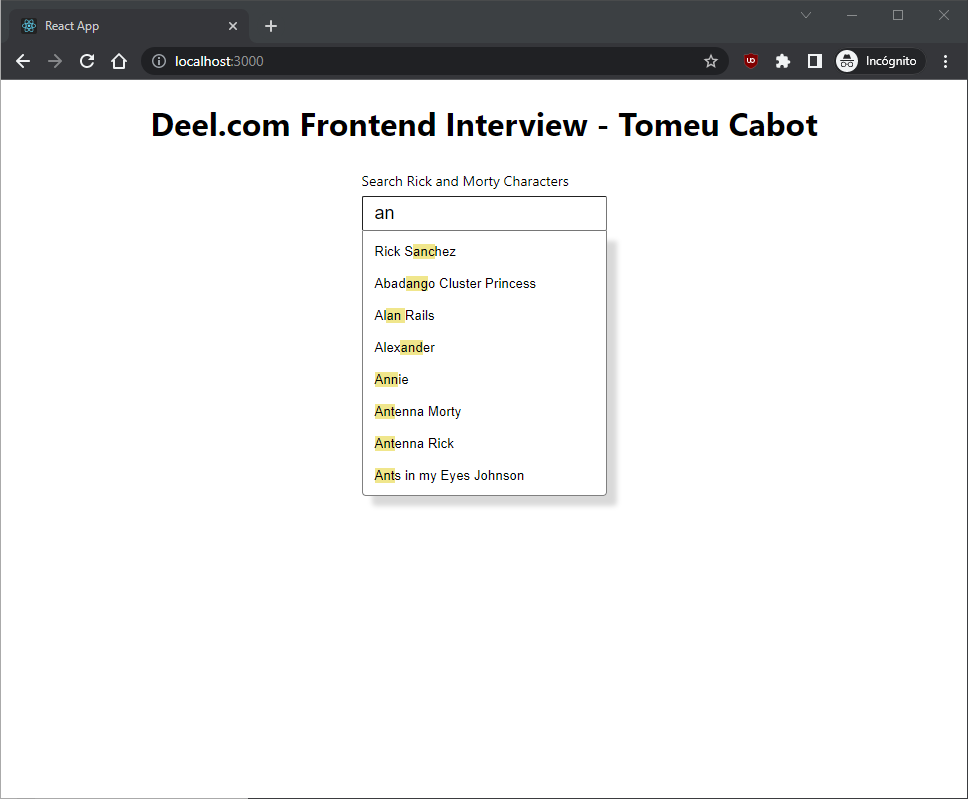This screenshot has height=799, width=968.
Task: Expand the tab search chevron
Action: (806, 15)
